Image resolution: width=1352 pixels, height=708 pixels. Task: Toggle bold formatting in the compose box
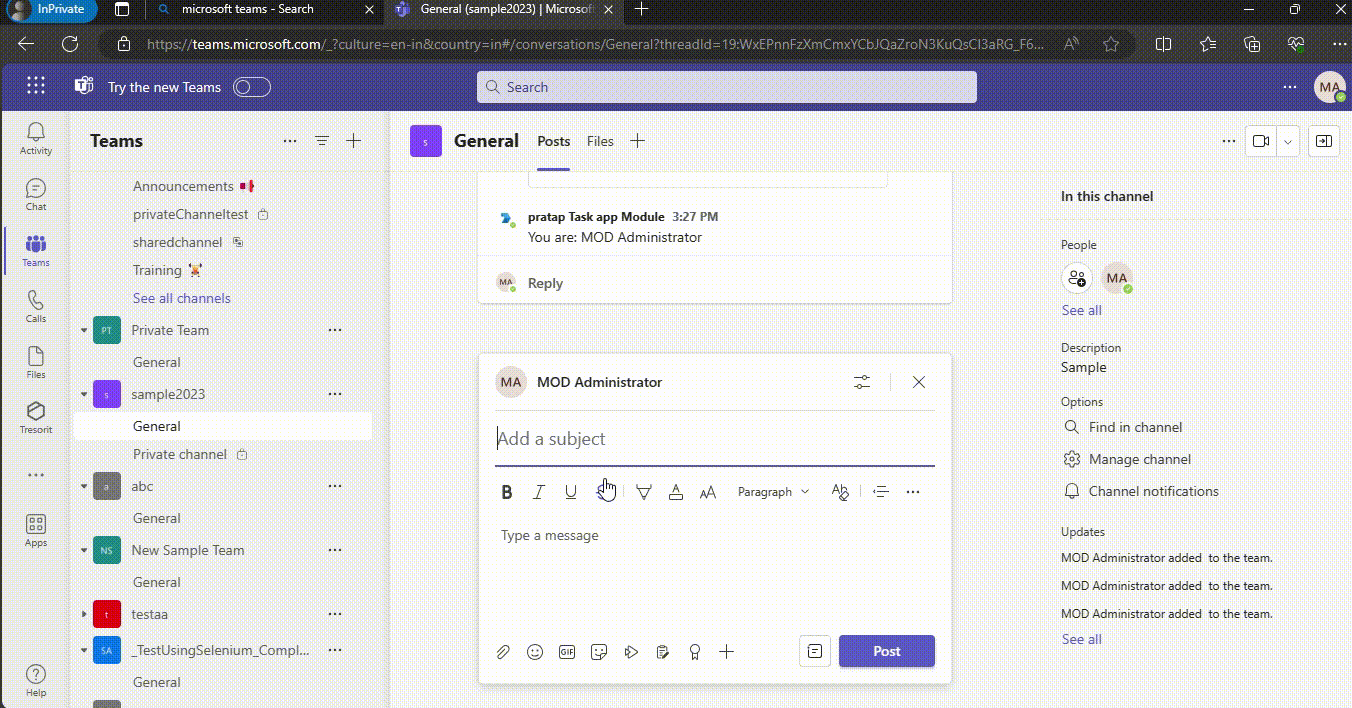click(x=507, y=492)
